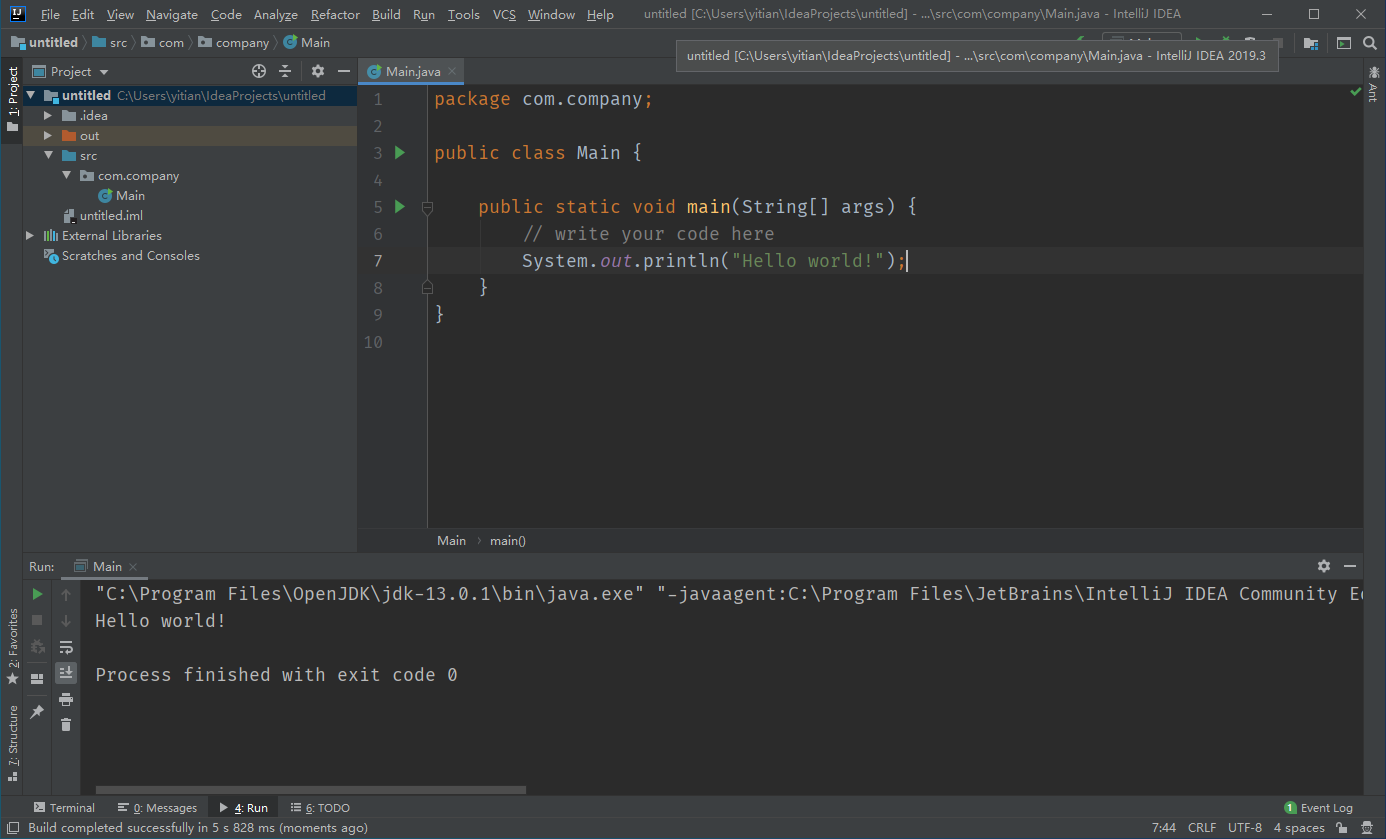Clear console with trash icon

tap(66, 725)
